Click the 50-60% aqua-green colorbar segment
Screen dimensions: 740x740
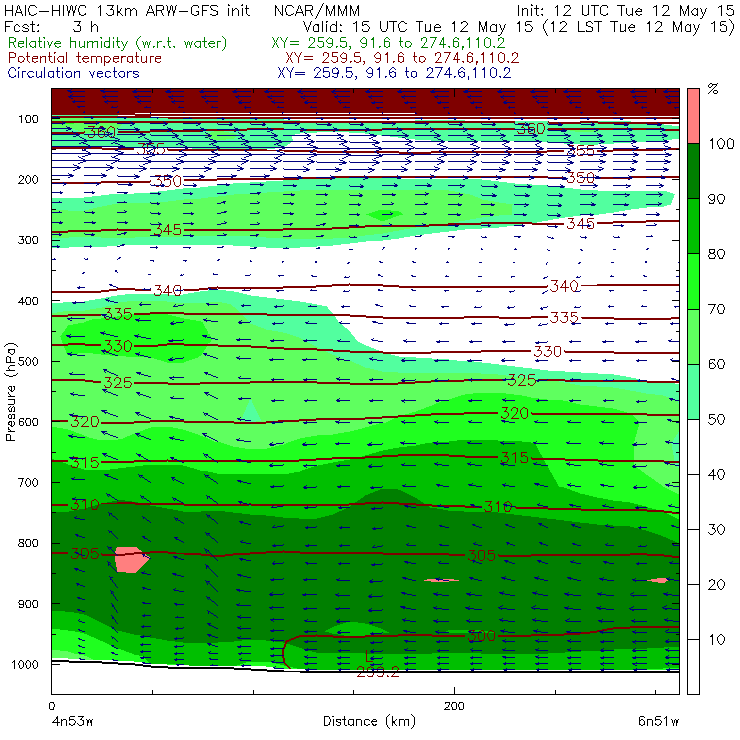693,392
